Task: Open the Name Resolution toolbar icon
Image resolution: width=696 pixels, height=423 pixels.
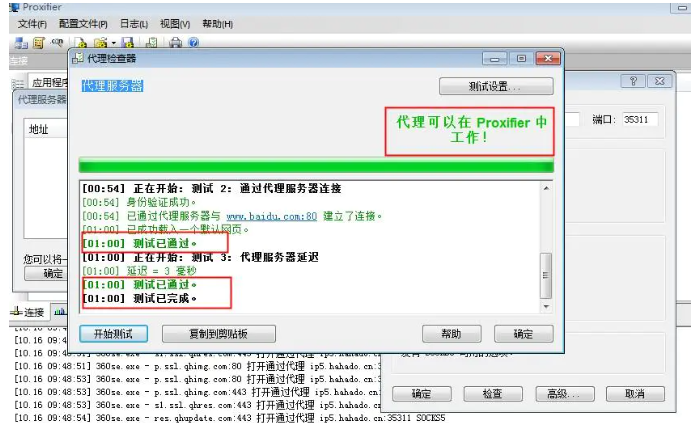Action: pyautogui.click(x=57, y=43)
